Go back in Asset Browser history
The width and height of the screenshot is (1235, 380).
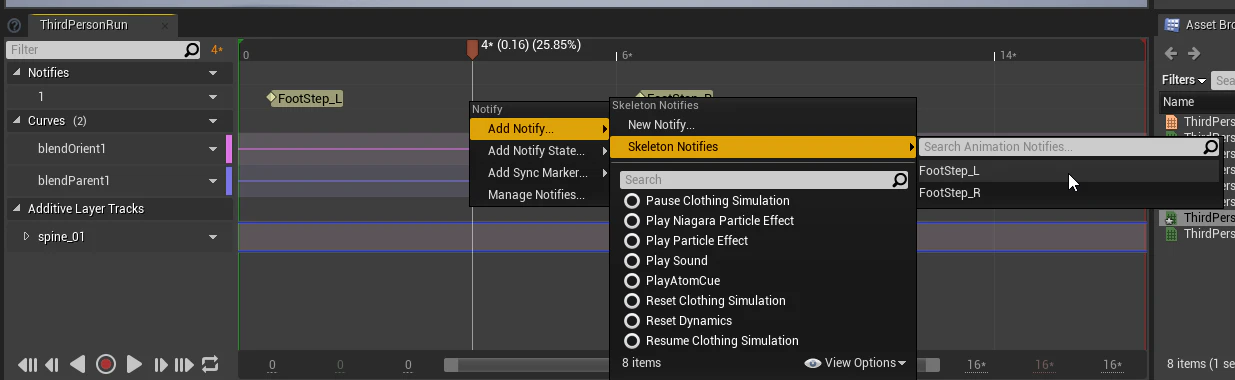point(1170,54)
